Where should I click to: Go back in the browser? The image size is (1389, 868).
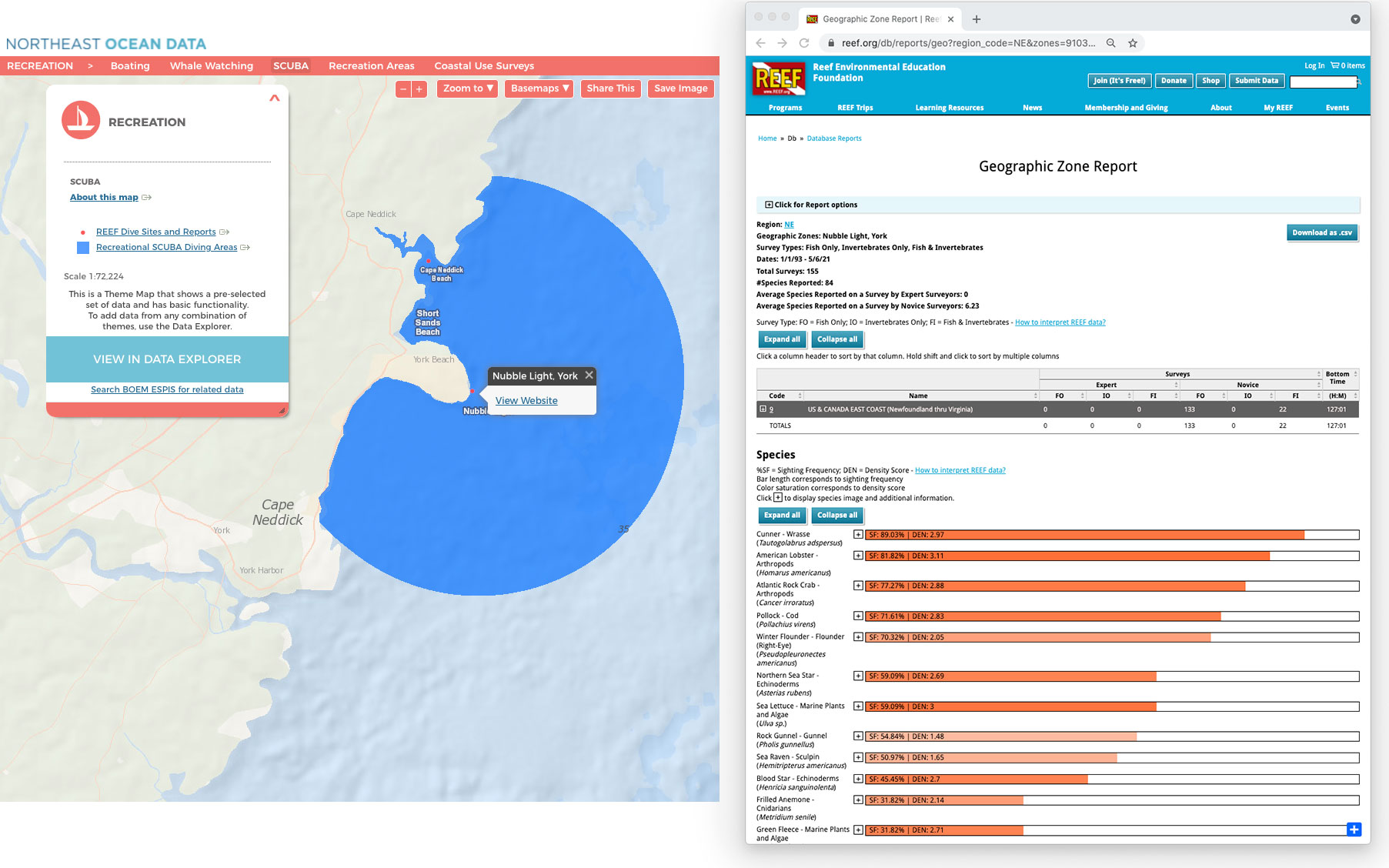760,43
